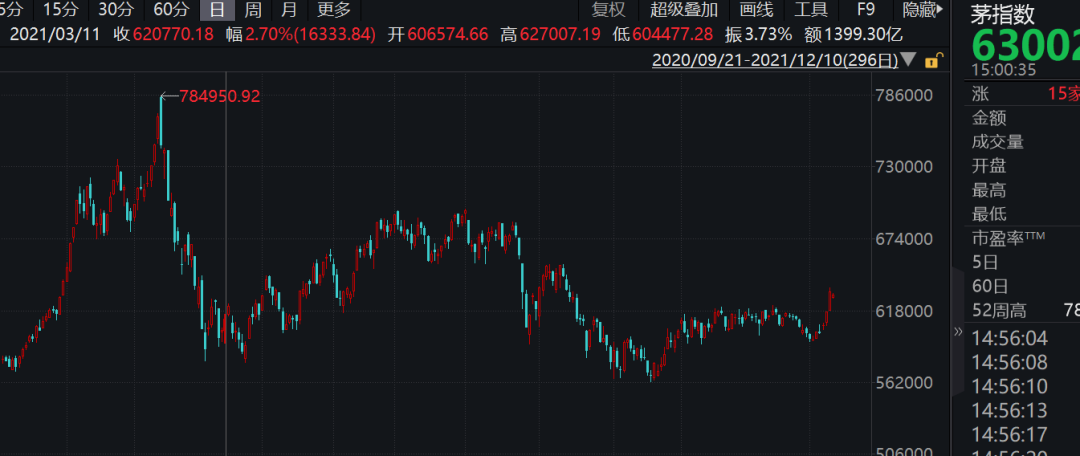Click the 15:00:35 timestamp
Image resolution: width=1080 pixels, height=456 pixels.
tap(1004, 70)
